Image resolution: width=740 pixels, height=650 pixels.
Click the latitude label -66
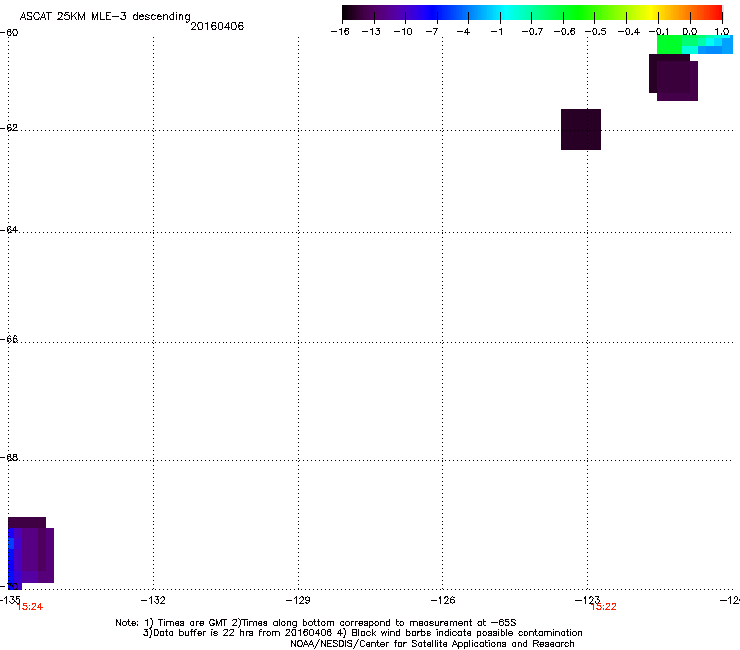pos(9,340)
